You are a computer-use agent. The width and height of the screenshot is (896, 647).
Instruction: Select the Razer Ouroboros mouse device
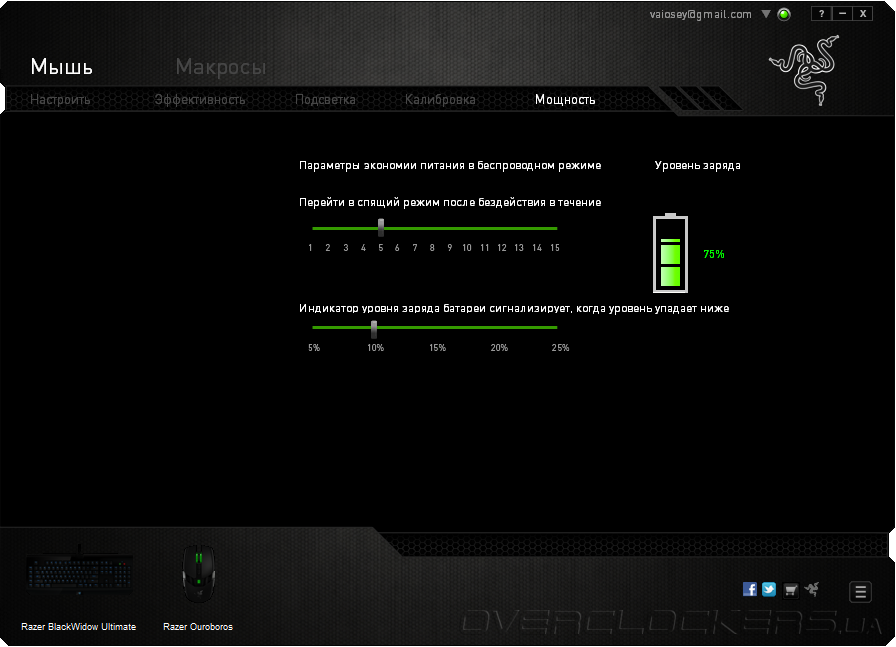point(198,573)
